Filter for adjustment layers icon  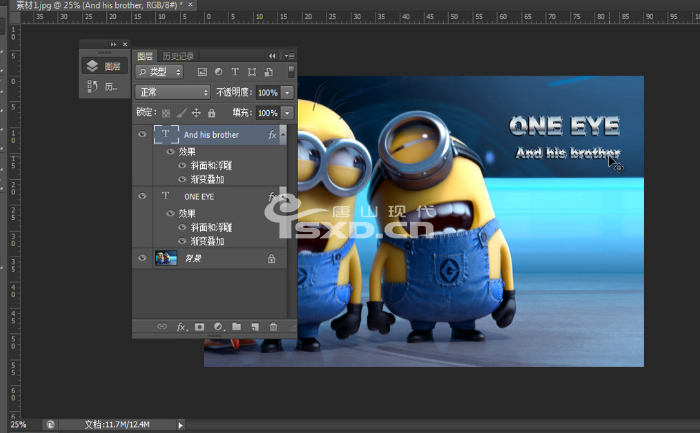coord(218,72)
